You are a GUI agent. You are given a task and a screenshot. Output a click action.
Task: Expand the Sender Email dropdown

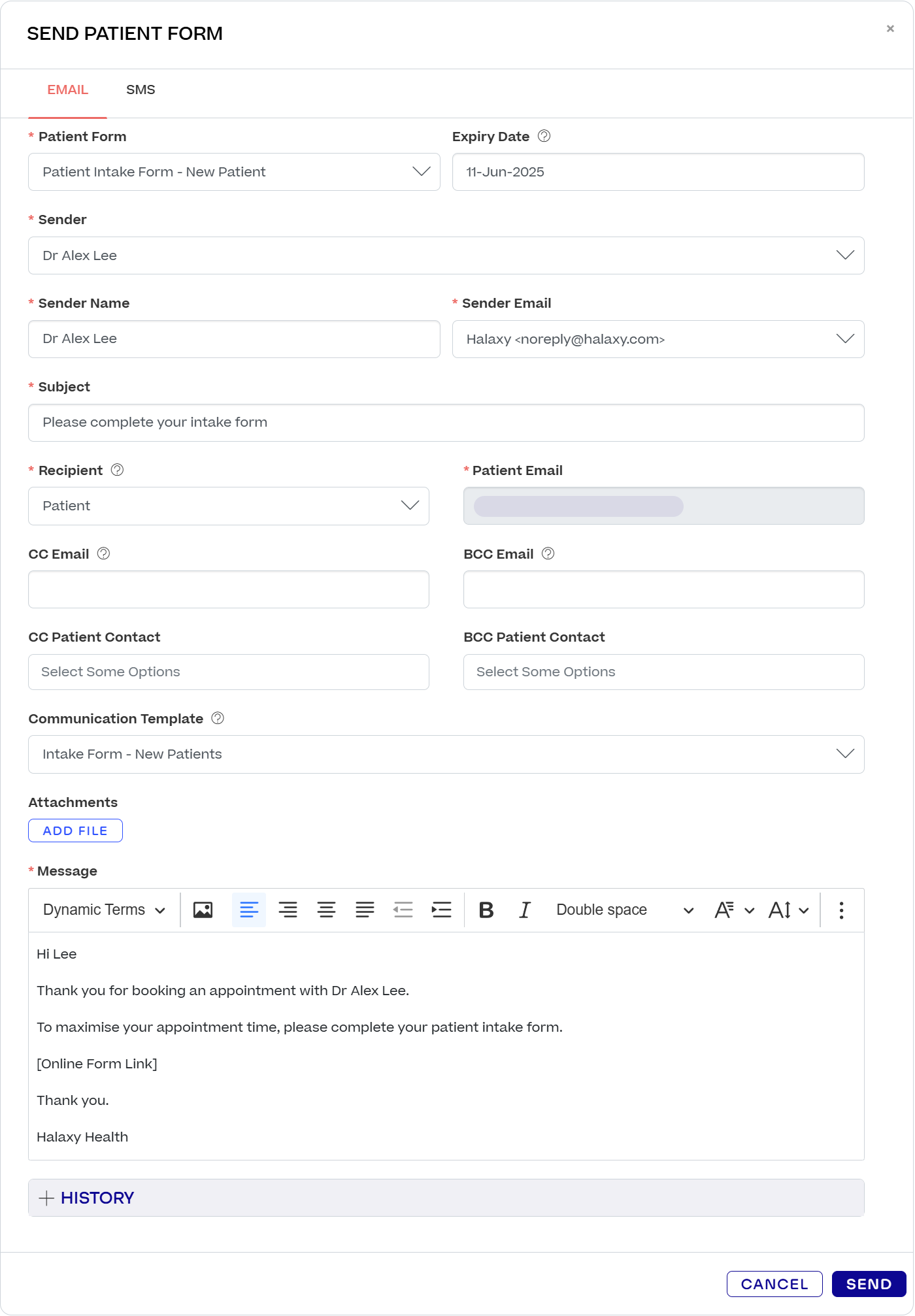(x=657, y=339)
